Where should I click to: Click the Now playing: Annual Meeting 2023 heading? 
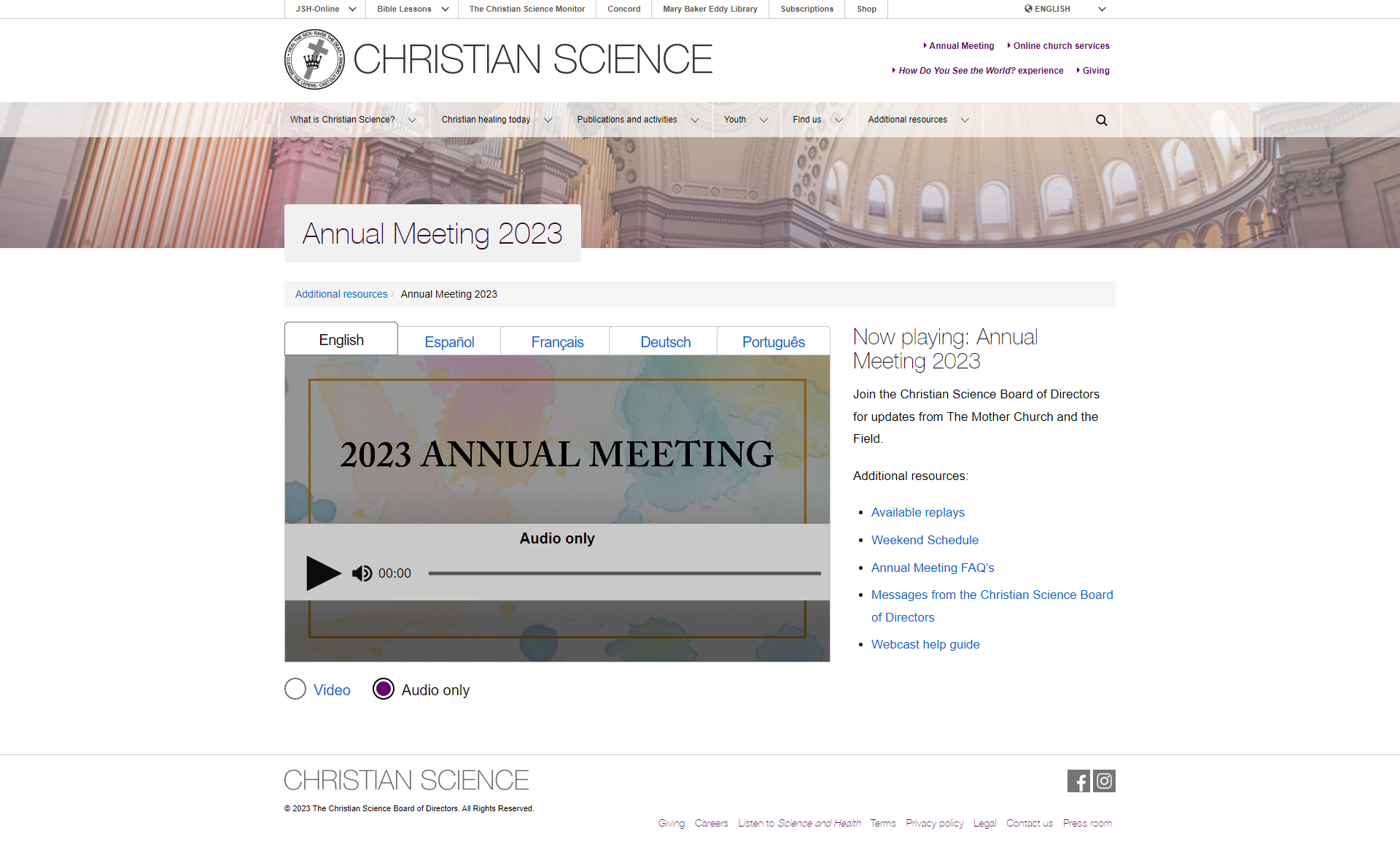coord(945,349)
